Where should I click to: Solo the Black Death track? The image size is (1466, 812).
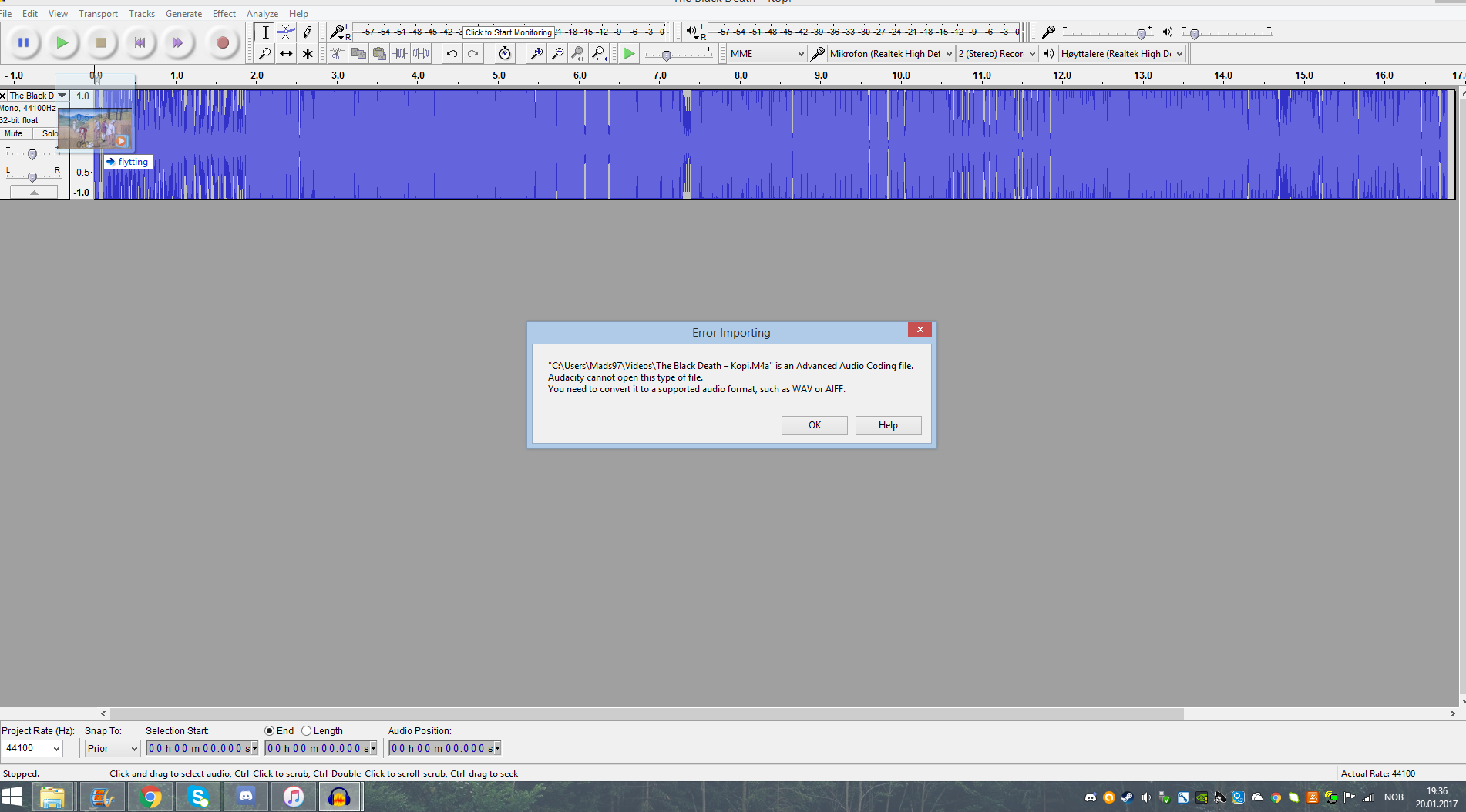tap(49, 133)
